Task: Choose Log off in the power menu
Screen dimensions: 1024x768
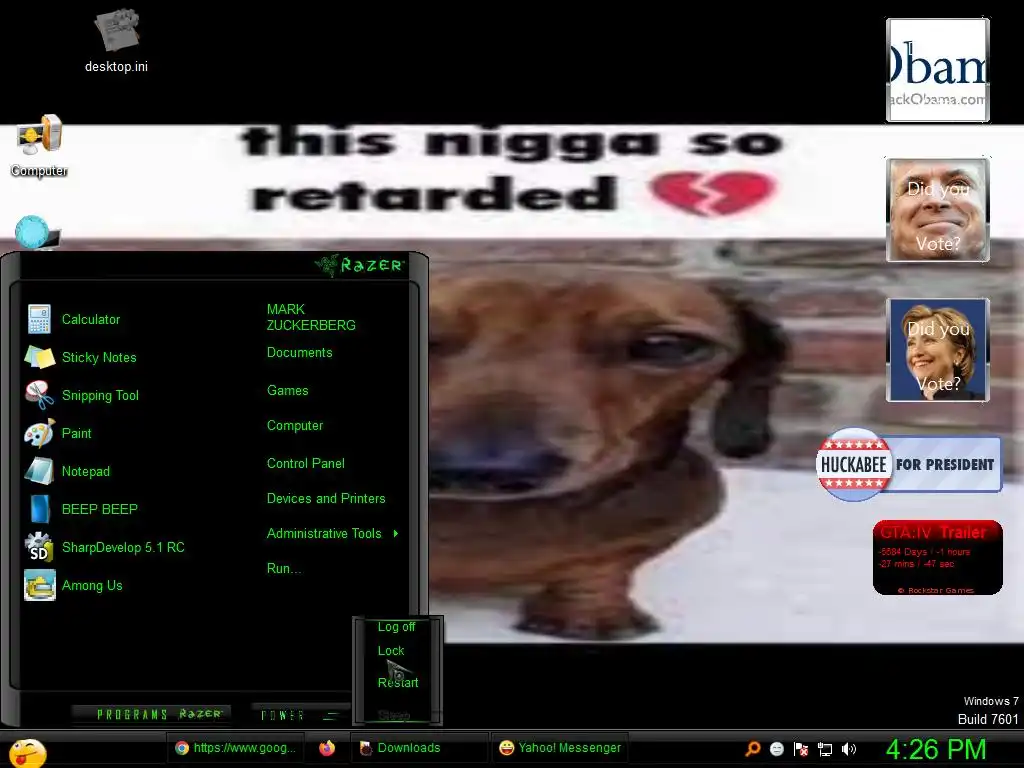Action: [x=396, y=627]
